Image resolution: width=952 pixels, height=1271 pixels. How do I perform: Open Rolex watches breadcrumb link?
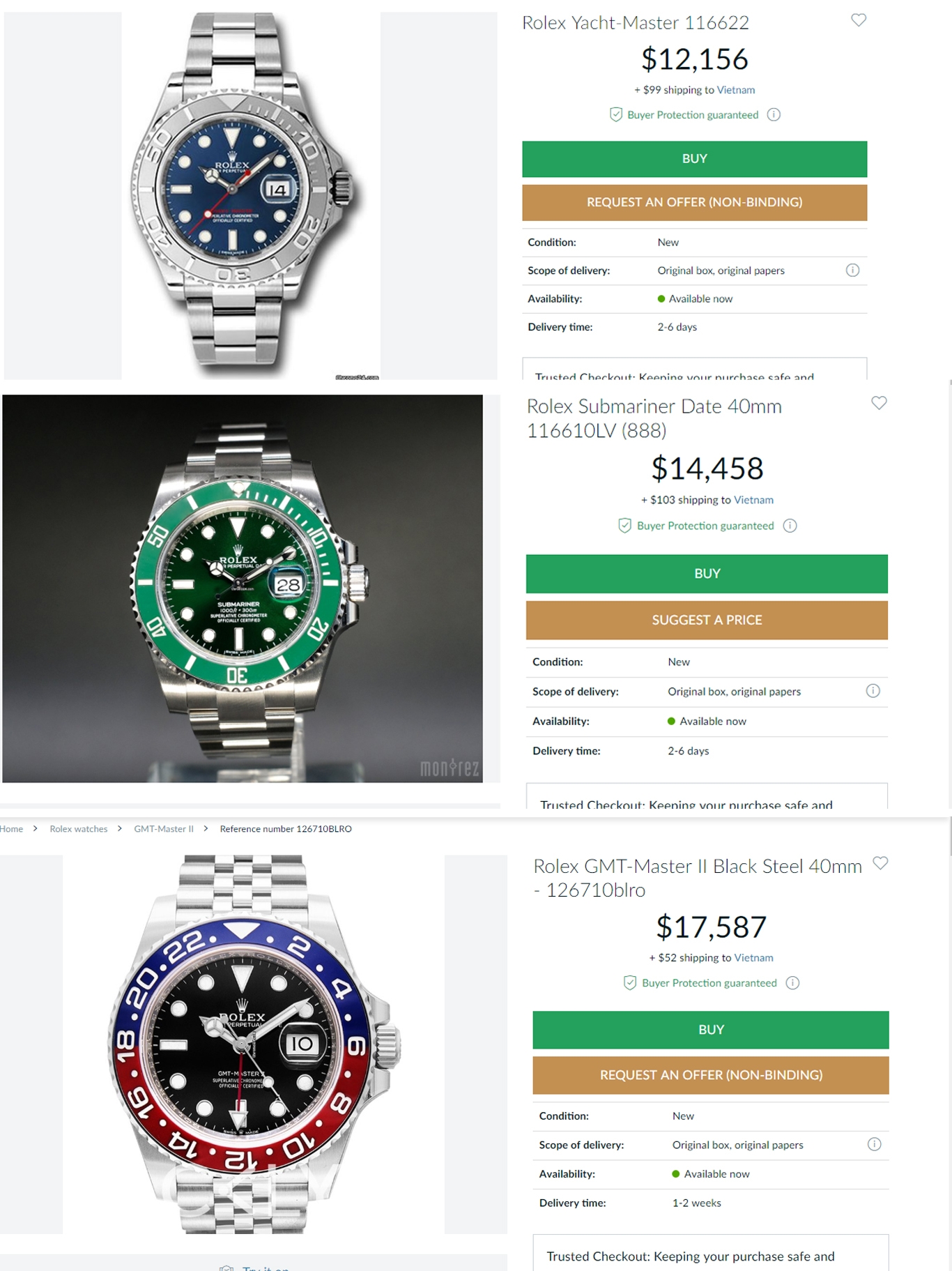(x=79, y=829)
